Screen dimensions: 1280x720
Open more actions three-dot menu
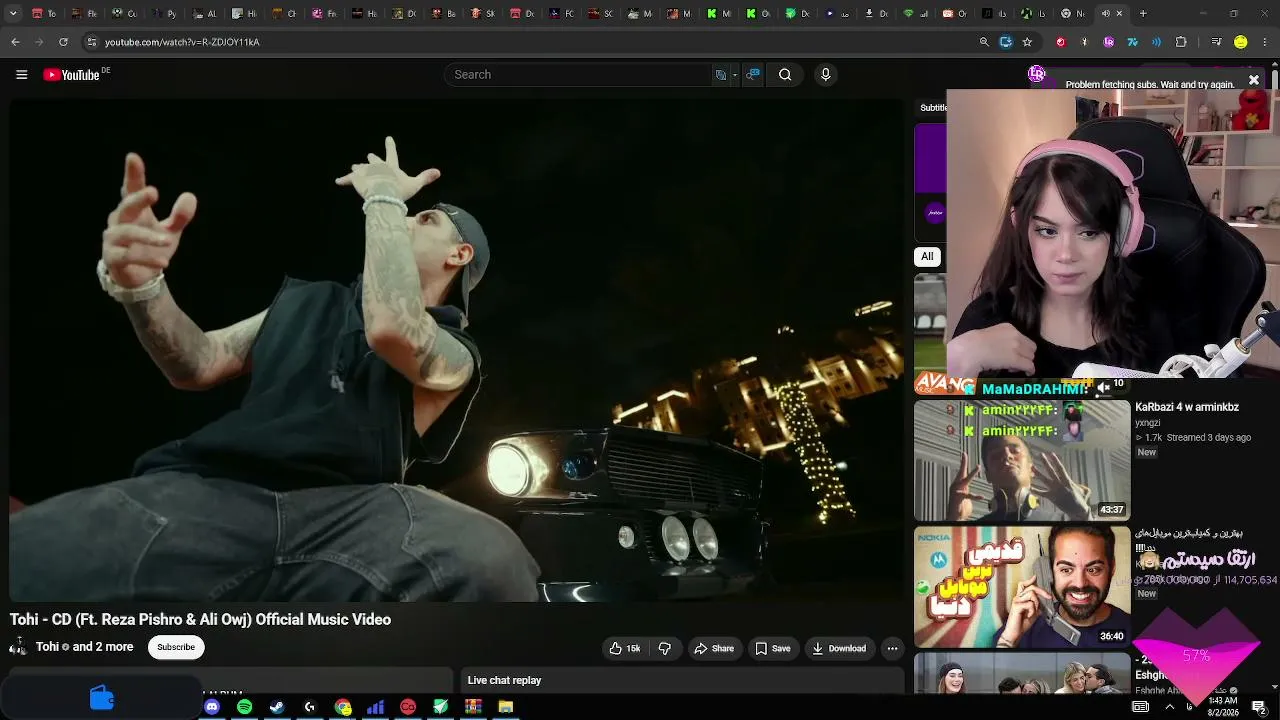(x=892, y=648)
